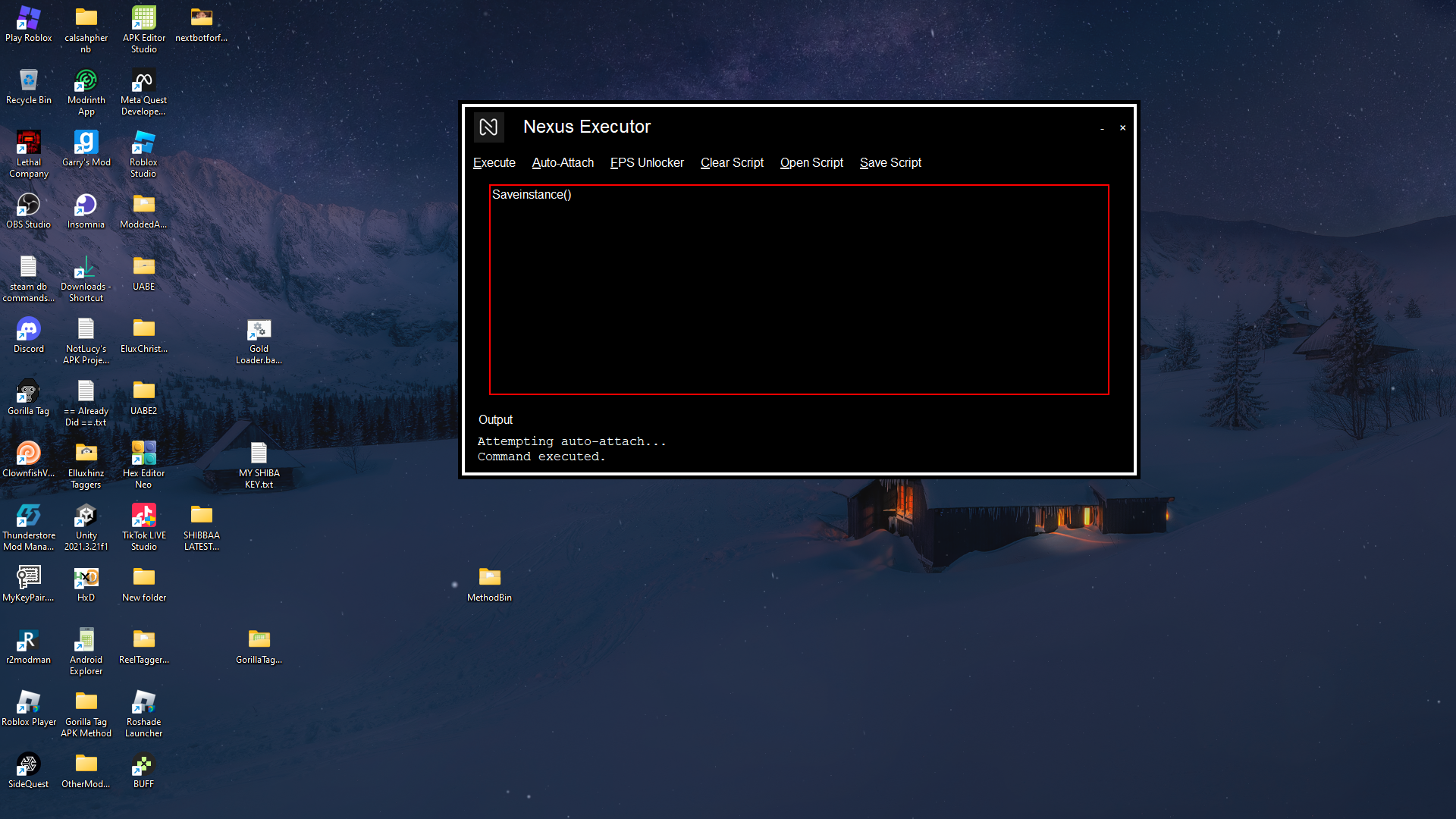The height and width of the screenshot is (819, 1456).
Task: Minimize the Nexus Executor window
Action: [1102, 128]
